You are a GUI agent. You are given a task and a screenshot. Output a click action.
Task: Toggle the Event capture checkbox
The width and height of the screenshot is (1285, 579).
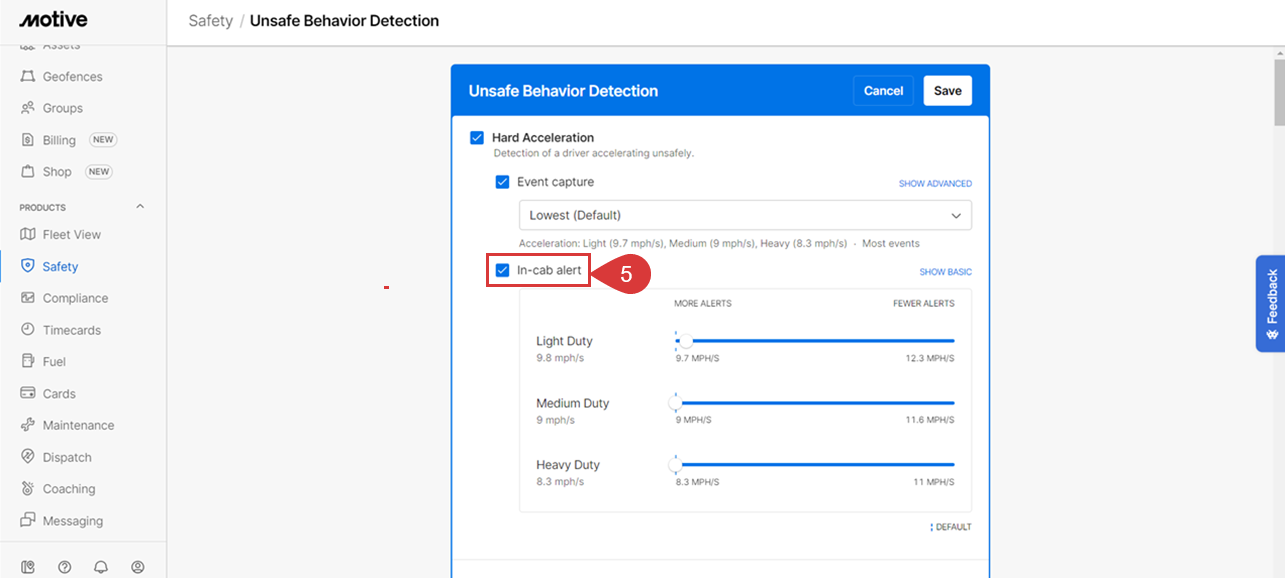pyautogui.click(x=503, y=183)
